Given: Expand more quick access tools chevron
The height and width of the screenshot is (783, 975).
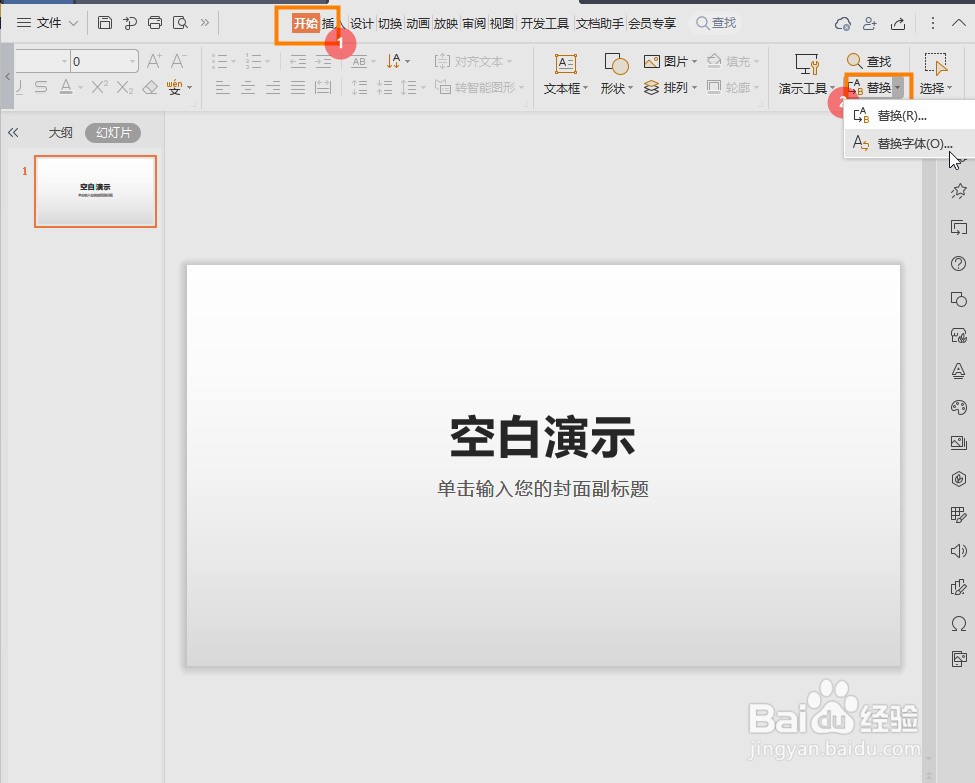Looking at the screenshot, I should tap(205, 23).
